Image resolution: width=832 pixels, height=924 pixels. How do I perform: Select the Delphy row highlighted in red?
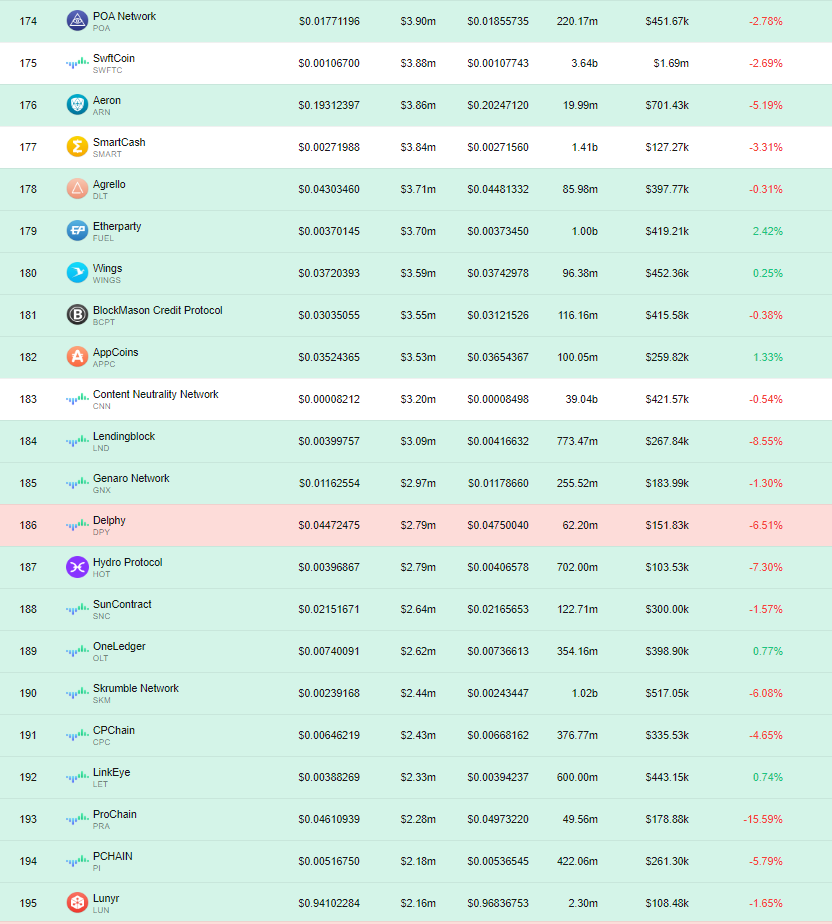416,525
